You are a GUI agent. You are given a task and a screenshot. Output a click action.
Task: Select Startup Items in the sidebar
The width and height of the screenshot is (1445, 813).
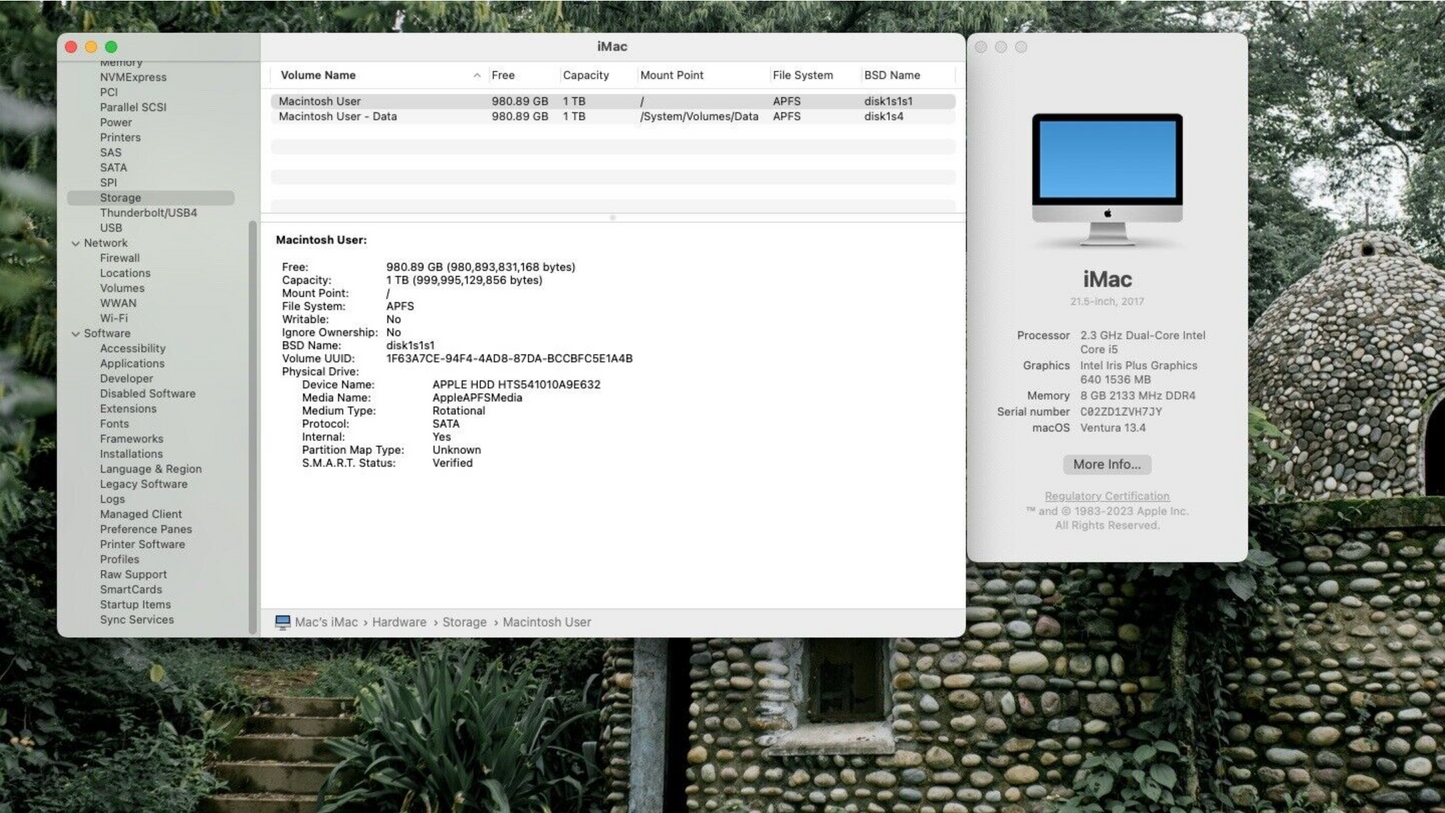[x=135, y=604]
